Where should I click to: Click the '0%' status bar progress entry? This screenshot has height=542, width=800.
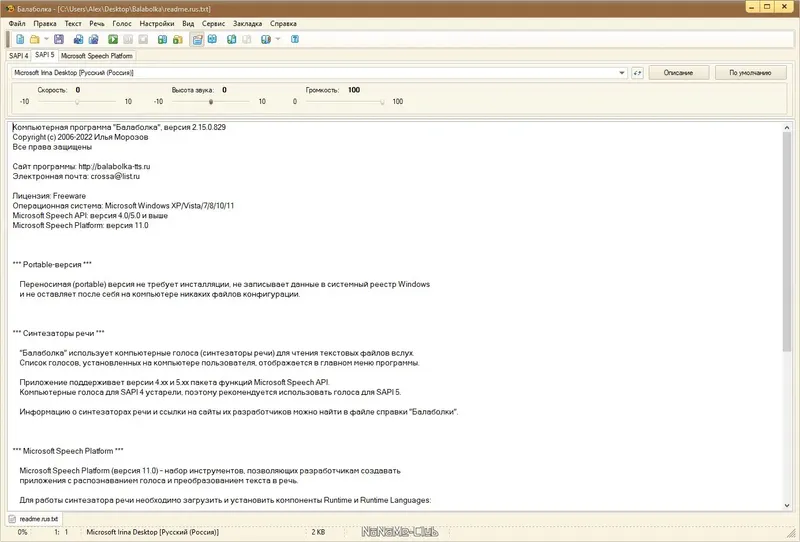click(22, 532)
